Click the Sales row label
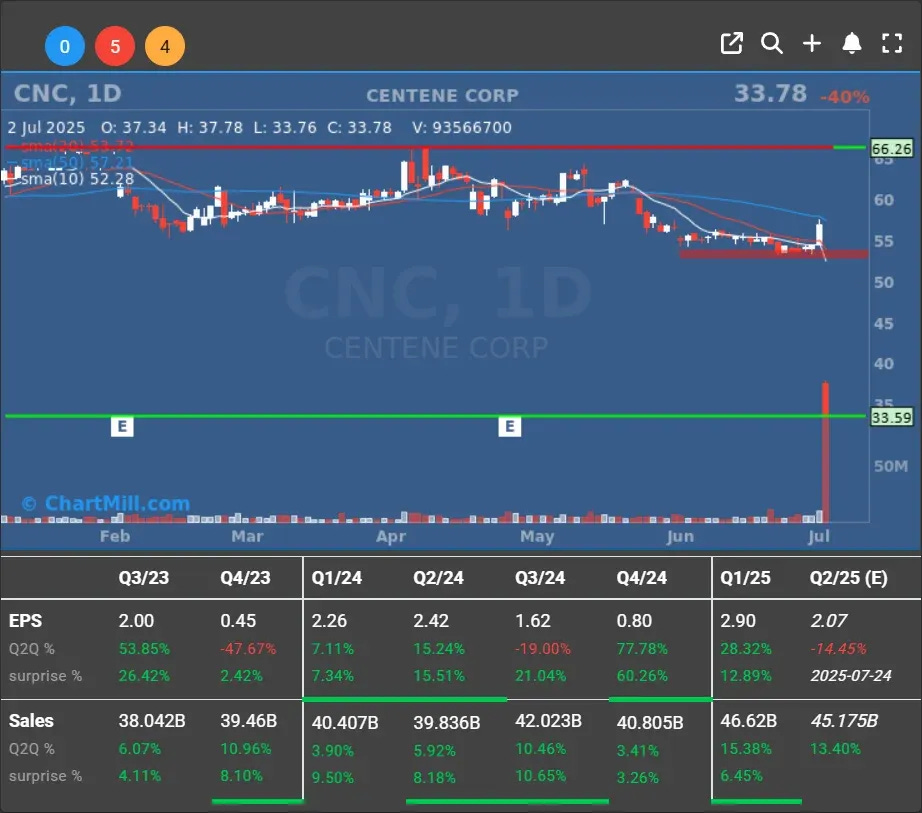 click(31, 721)
